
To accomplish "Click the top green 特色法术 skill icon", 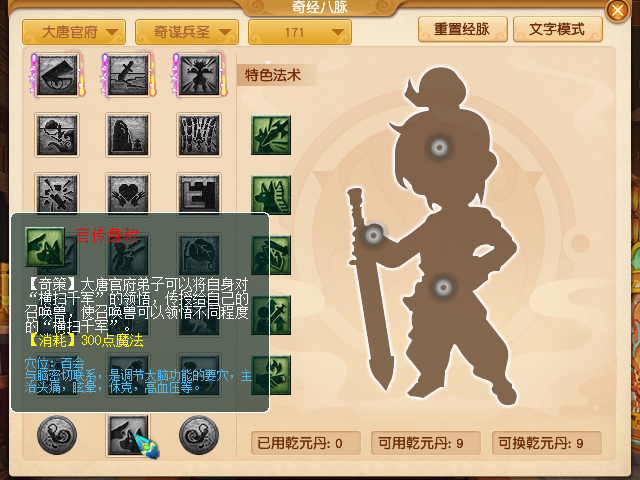I will tap(271, 135).
